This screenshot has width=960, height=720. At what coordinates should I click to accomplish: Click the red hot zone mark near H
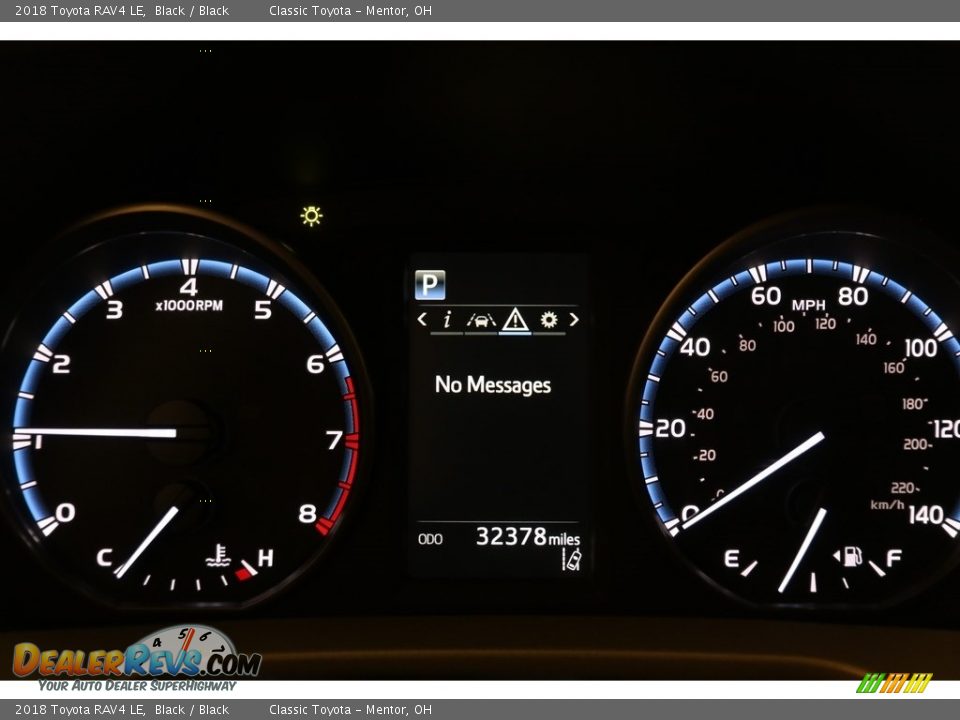tap(243, 574)
